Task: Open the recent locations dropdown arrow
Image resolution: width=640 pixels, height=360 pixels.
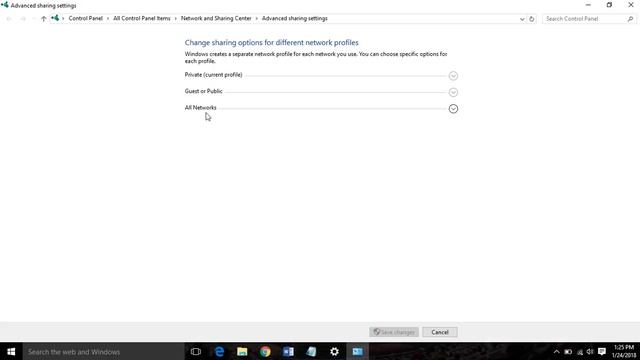Action: click(34, 19)
